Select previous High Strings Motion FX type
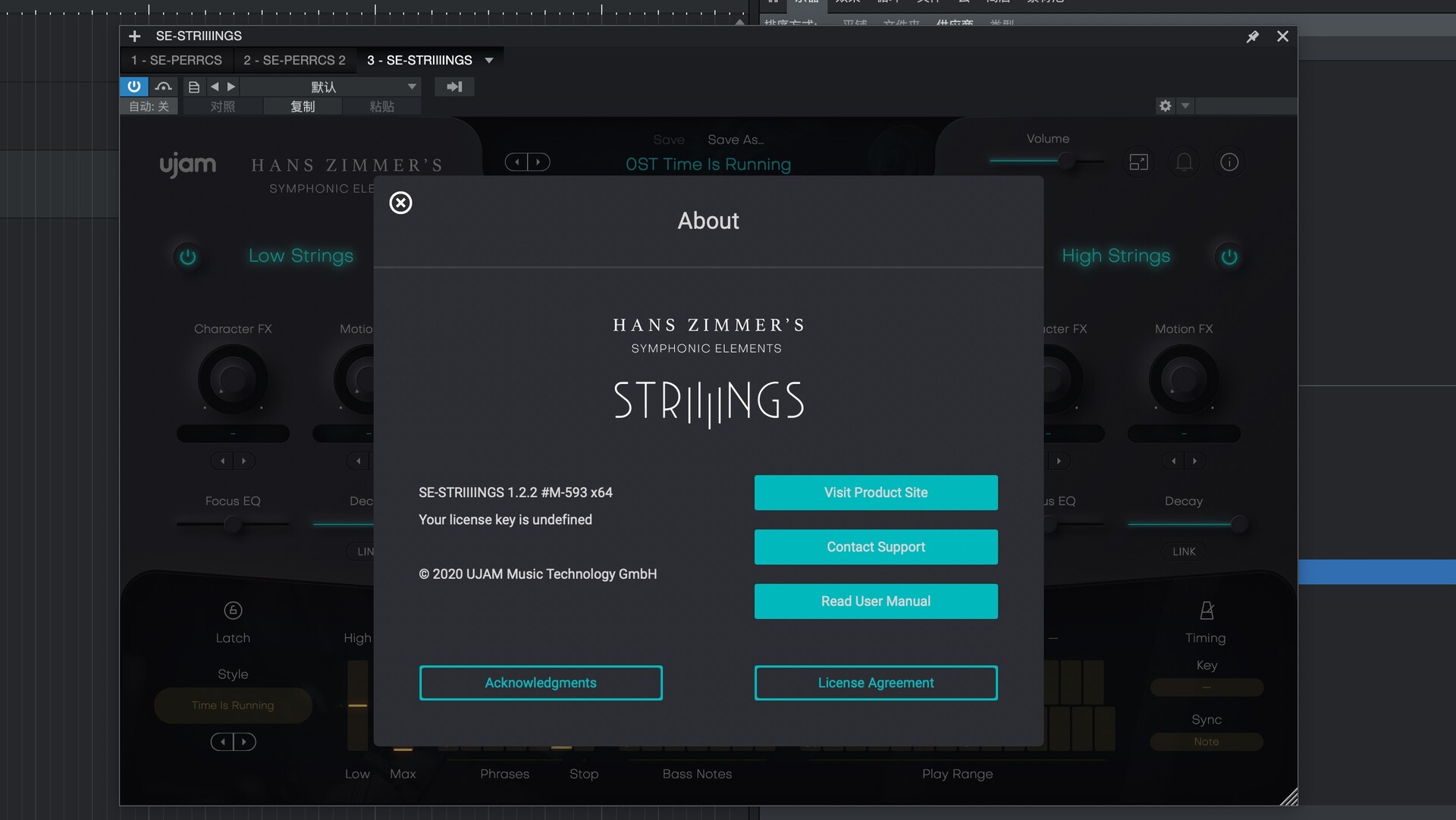This screenshot has height=820, width=1456. point(1173,460)
